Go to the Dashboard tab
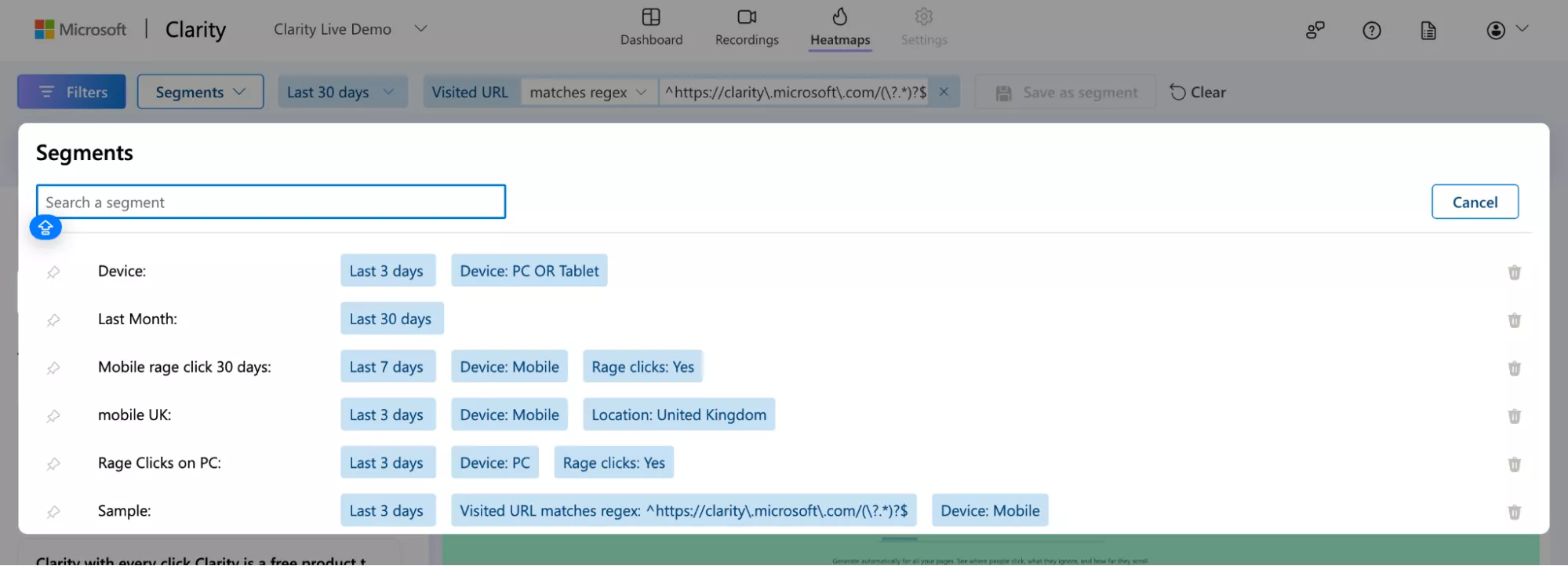Screen dimensions: 1568x566 pyautogui.click(x=651, y=27)
